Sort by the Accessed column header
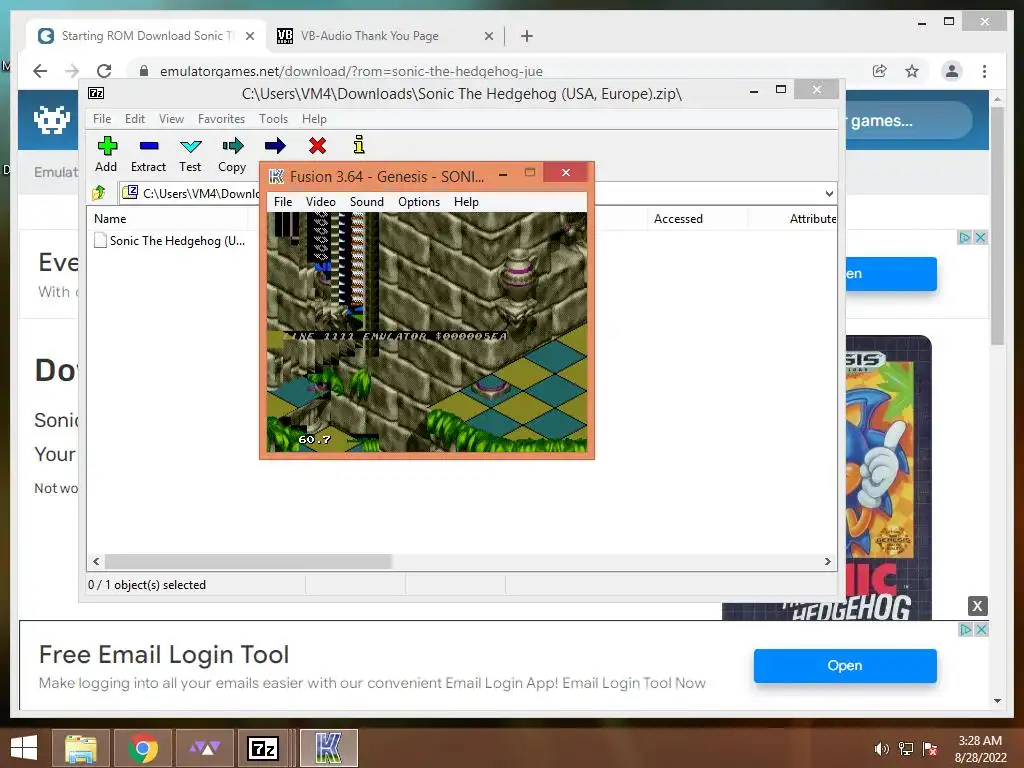Image resolution: width=1024 pixels, height=768 pixels. pos(678,219)
